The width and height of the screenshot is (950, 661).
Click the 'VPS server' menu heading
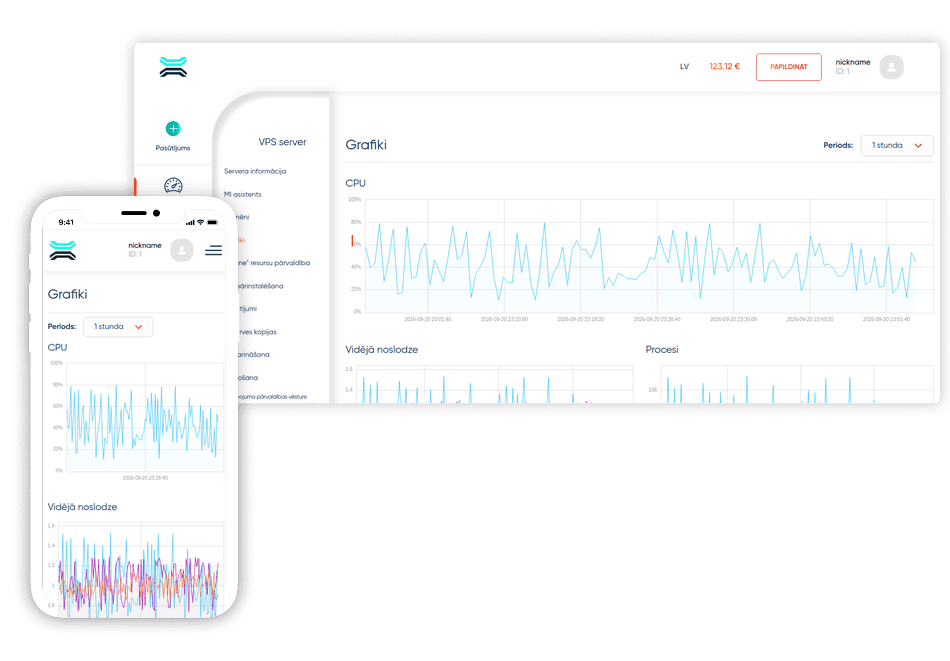coord(282,142)
